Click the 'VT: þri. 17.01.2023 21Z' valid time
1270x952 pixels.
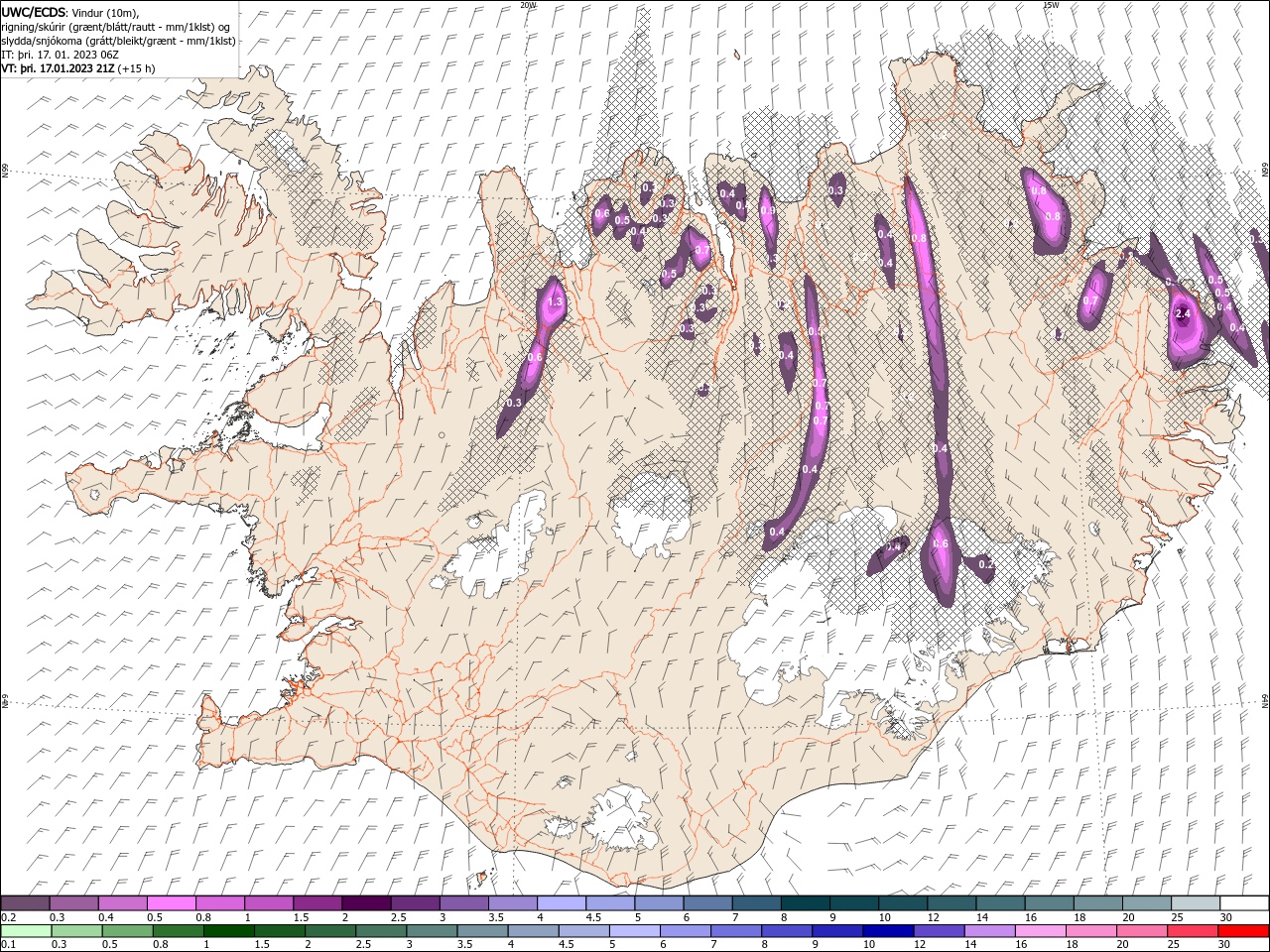click(58, 68)
